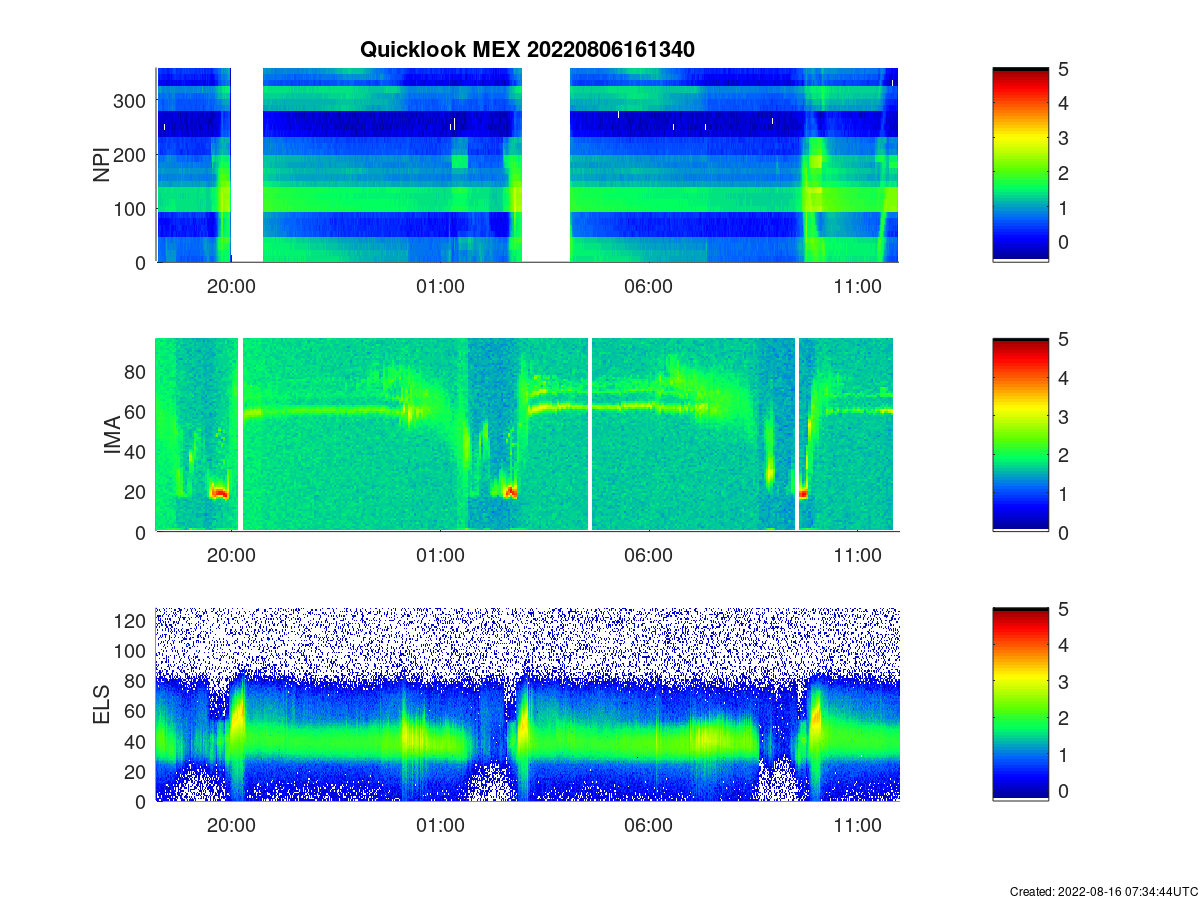Screen dimensions: 1200x900
Task: Click the 01:00 tick under IMA plot
Action: click(440, 556)
